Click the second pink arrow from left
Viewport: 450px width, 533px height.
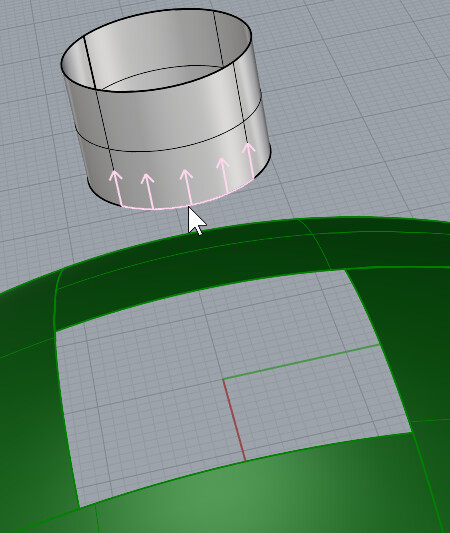tap(150, 191)
